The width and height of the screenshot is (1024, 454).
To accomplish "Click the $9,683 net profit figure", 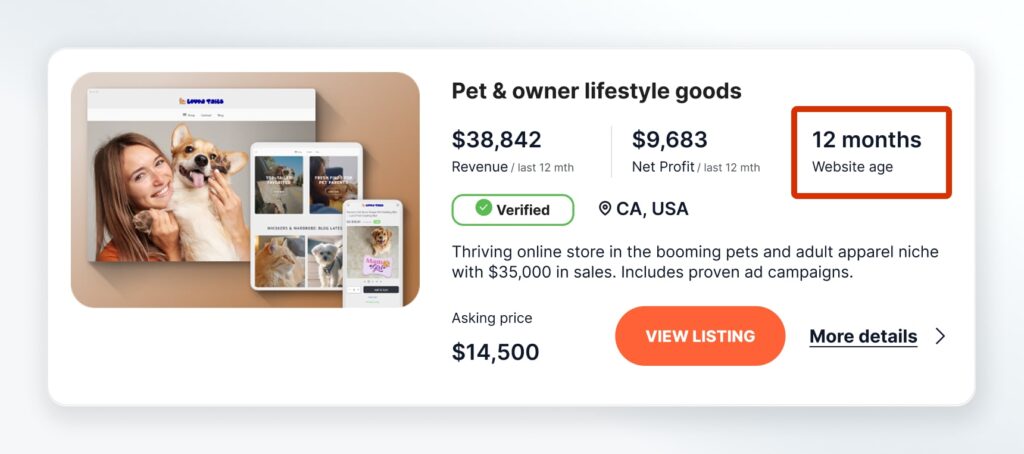I will click(x=669, y=139).
